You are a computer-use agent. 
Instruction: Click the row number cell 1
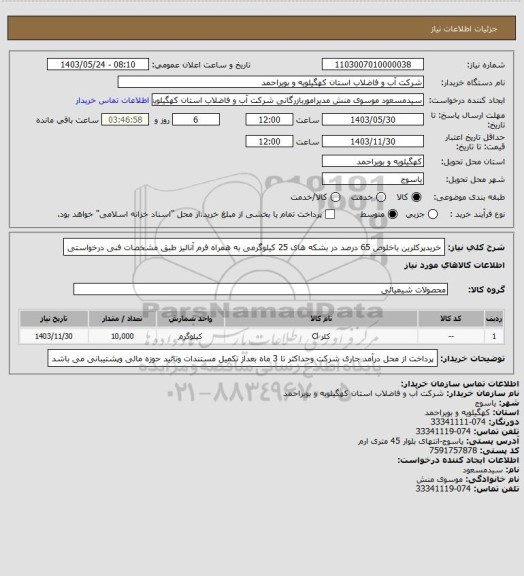(x=494, y=336)
